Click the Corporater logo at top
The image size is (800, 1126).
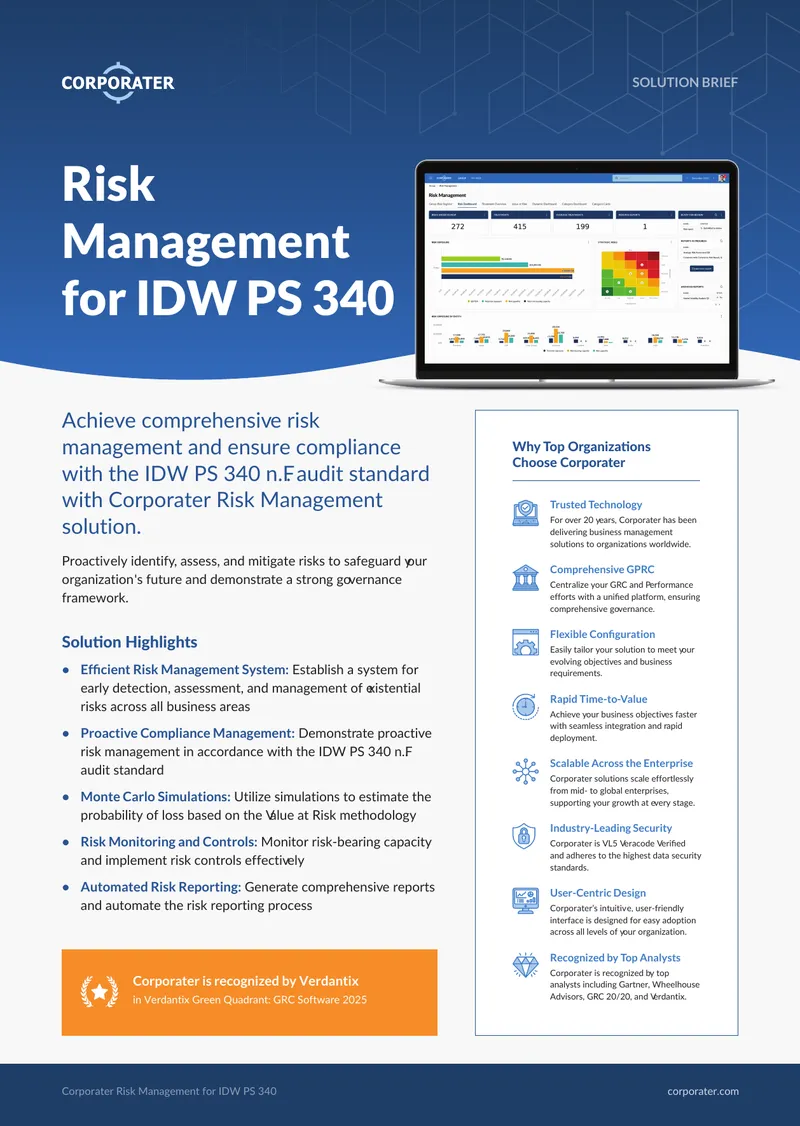pos(118,83)
